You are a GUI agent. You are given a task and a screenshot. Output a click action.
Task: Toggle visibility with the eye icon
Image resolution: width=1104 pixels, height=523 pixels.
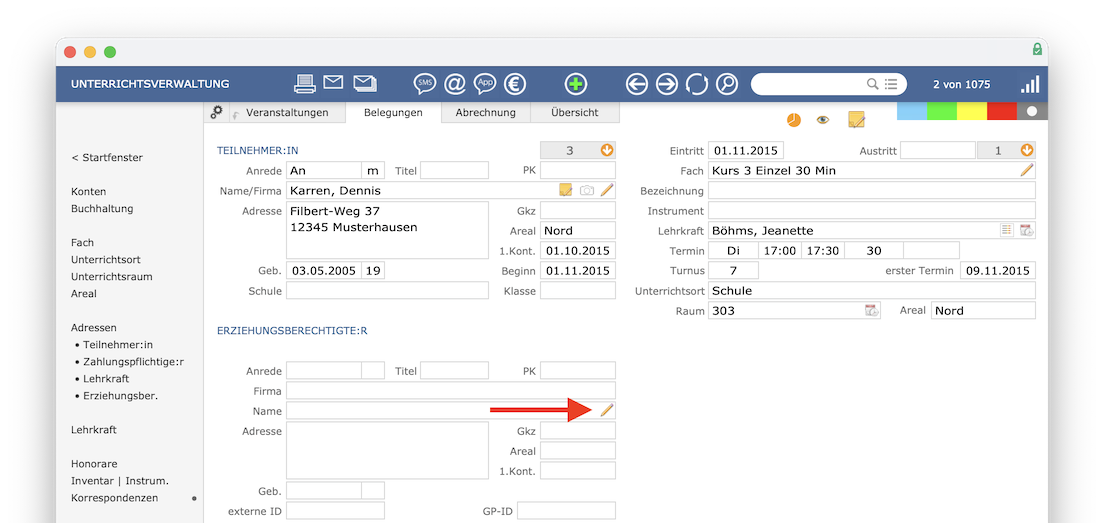(x=822, y=120)
